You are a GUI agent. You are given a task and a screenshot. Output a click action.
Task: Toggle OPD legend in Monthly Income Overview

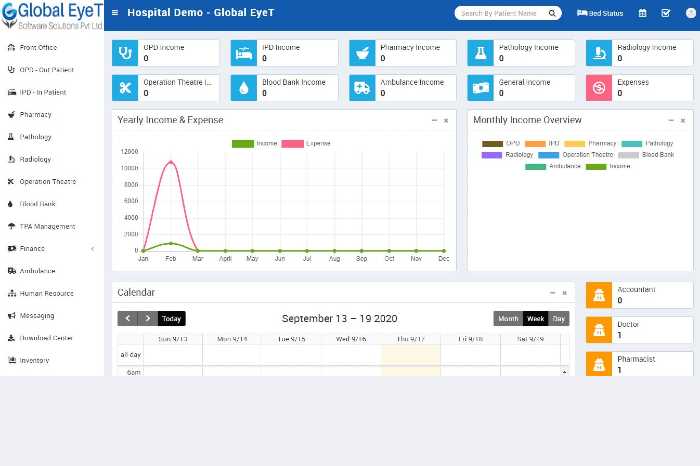coord(500,143)
